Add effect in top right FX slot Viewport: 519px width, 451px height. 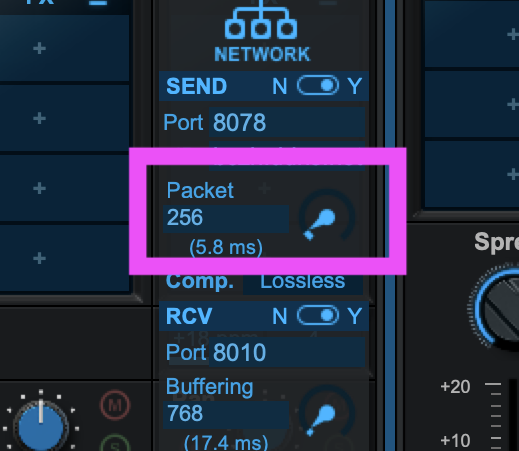pos(472,33)
